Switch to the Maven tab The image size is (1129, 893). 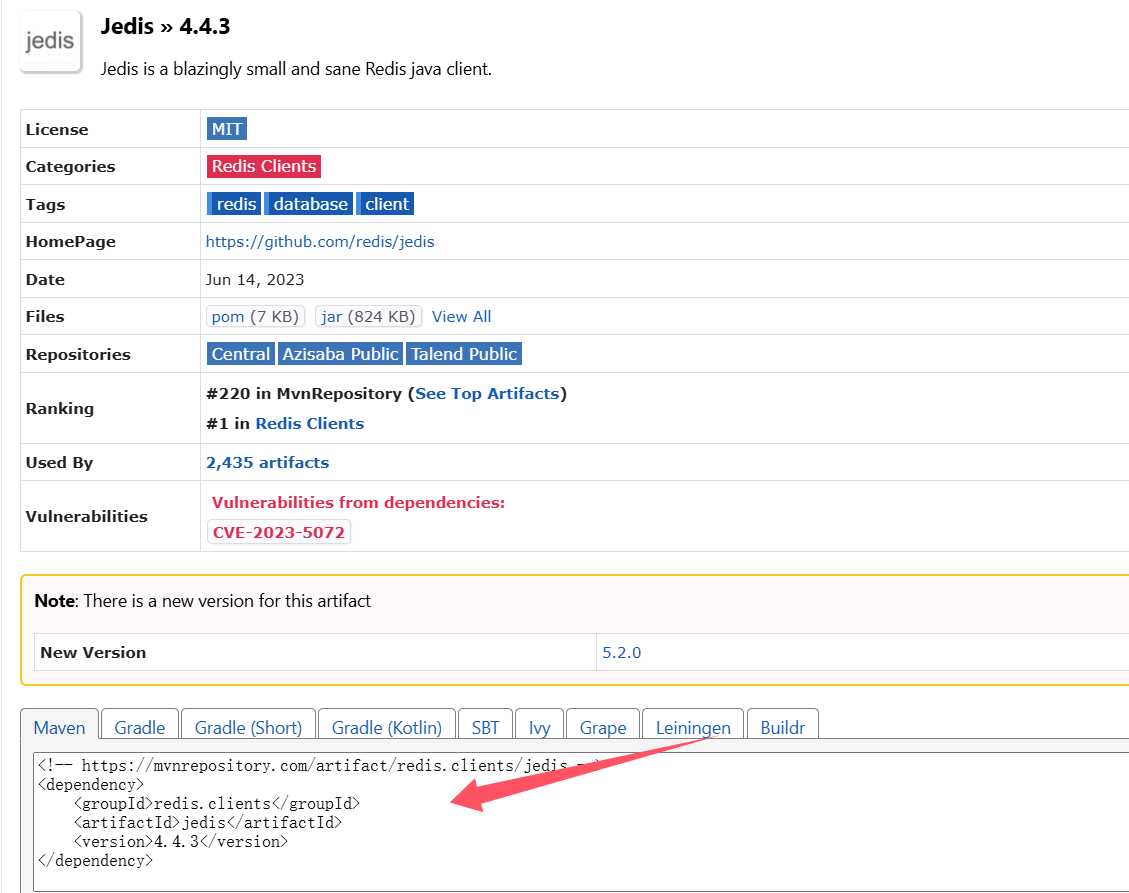coord(60,727)
